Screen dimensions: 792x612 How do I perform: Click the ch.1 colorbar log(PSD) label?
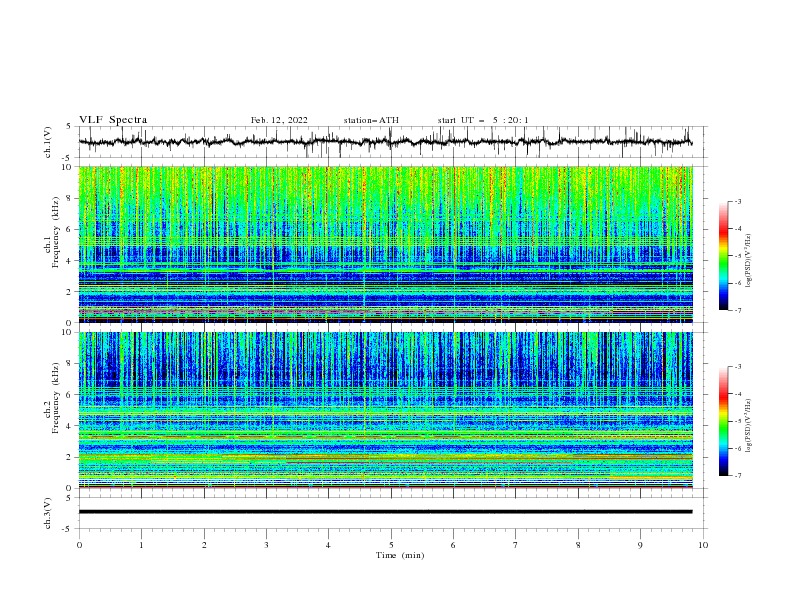tap(750, 261)
